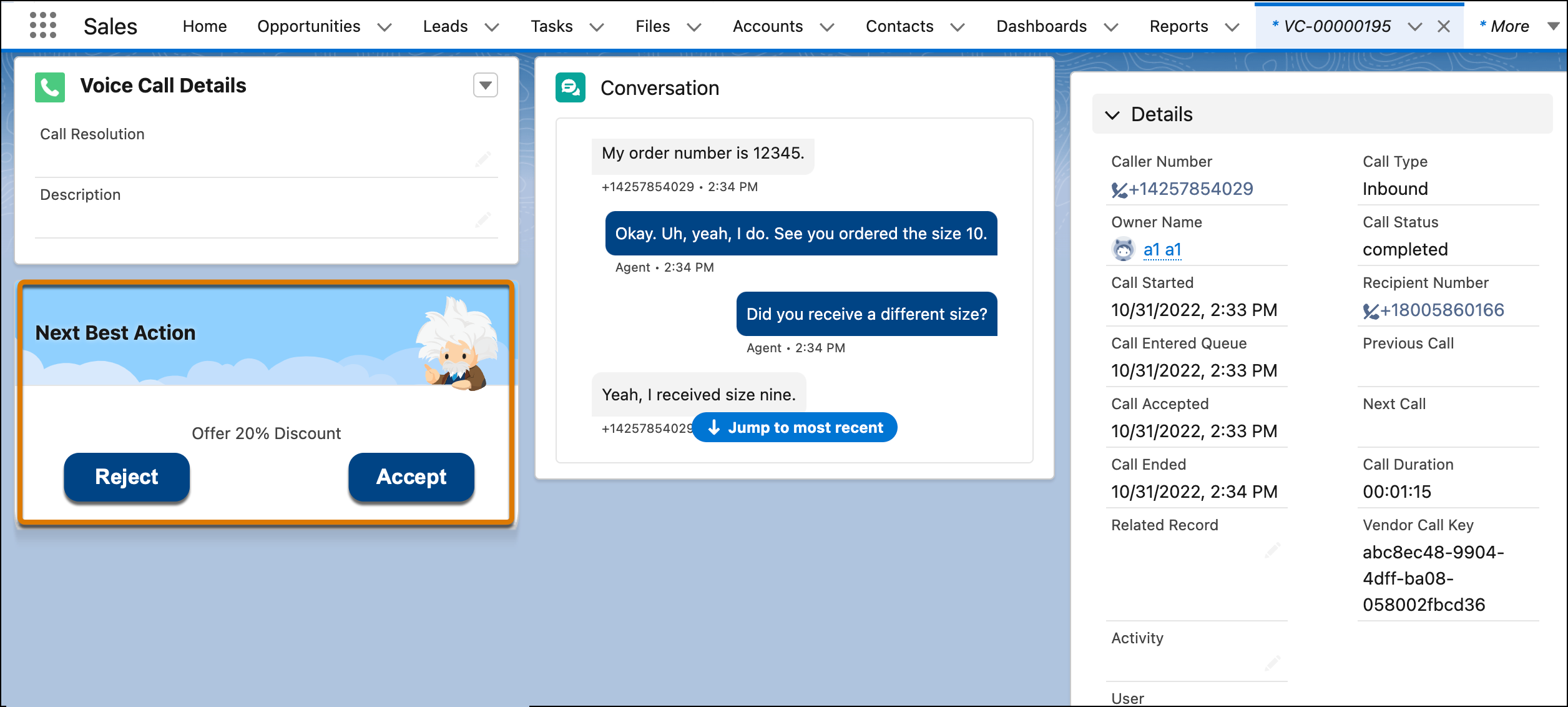
Task: Click the Call Type value Inbound
Action: coord(1395,189)
